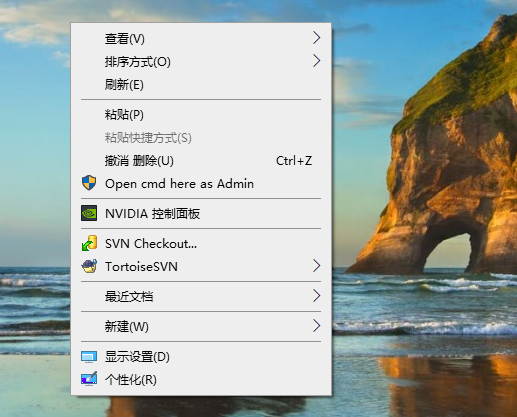The height and width of the screenshot is (417, 517).
Task: Expand the 排序方式(O) submenu arrow
Action: (x=316, y=61)
